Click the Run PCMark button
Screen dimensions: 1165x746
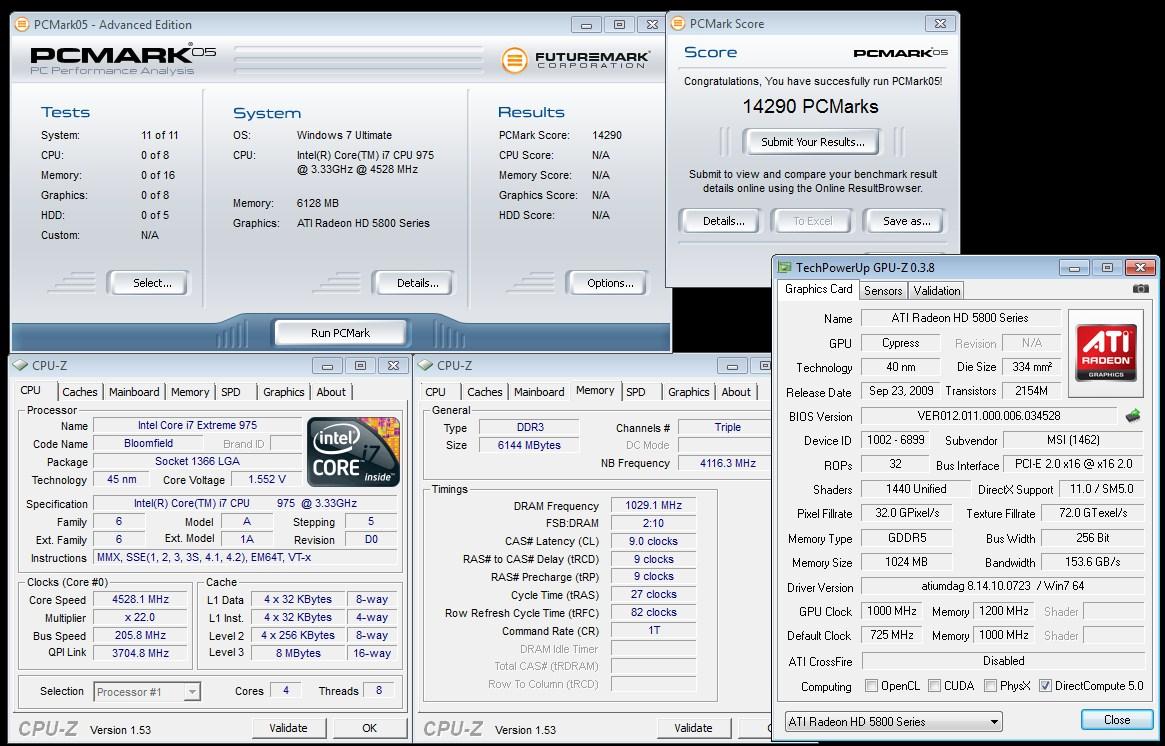[340, 333]
